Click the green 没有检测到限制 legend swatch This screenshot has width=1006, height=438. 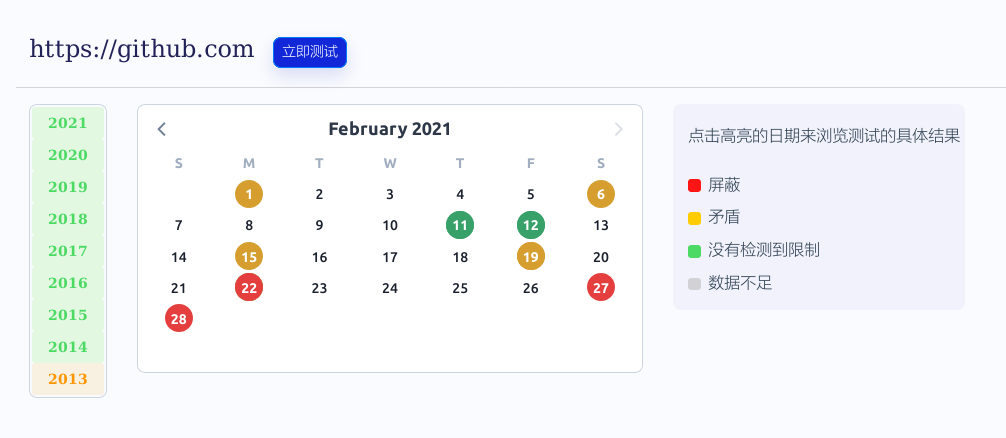695,250
